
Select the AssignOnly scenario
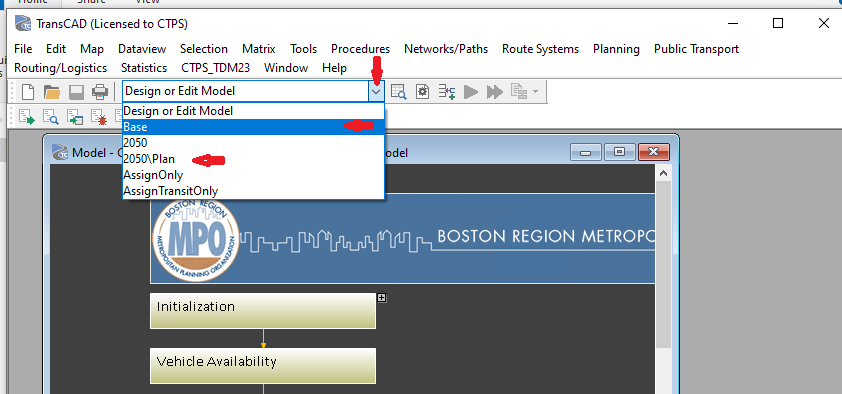[253, 175]
